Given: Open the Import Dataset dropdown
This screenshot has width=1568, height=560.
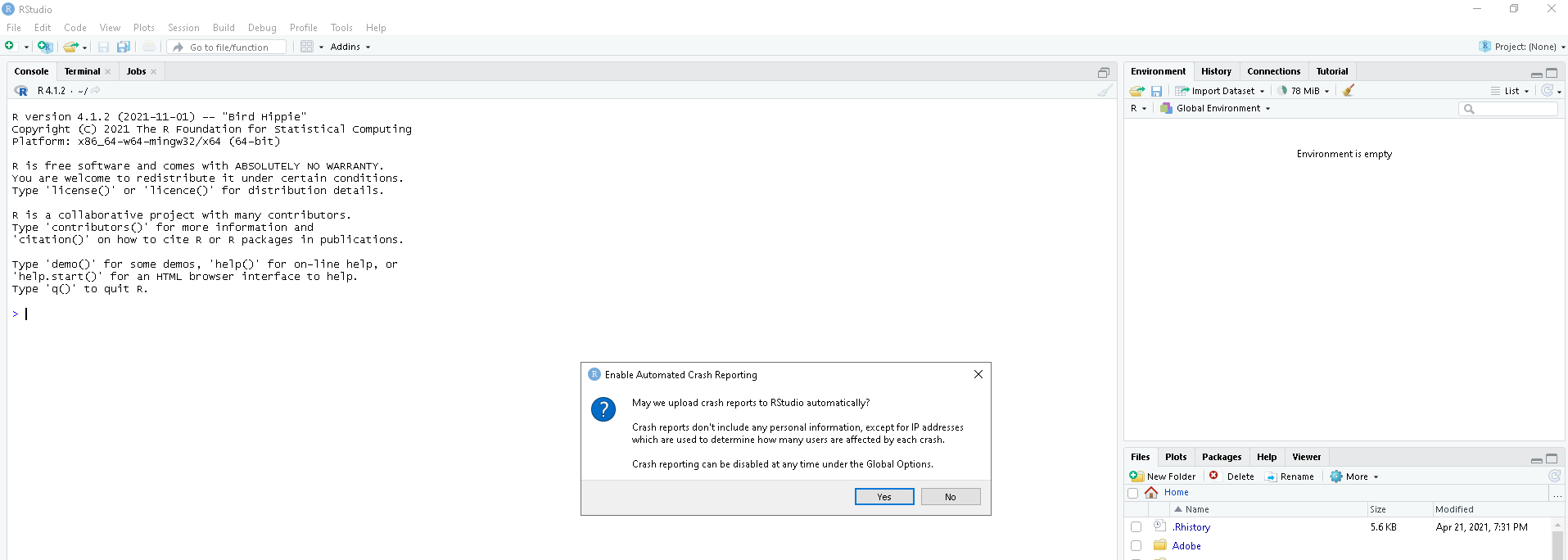Looking at the screenshot, I should pyautogui.click(x=1220, y=91).
